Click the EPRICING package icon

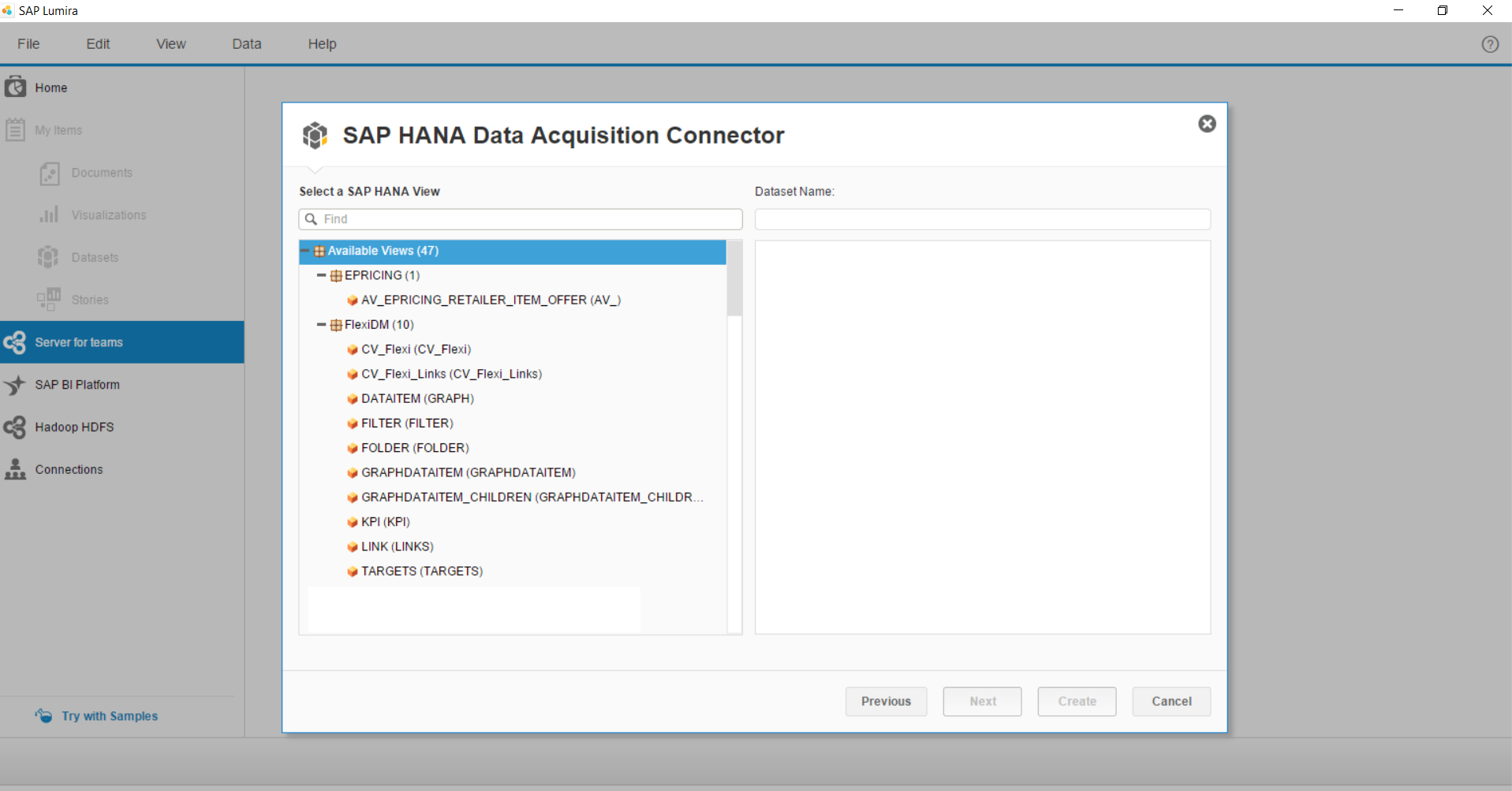(x=336, y=275)
